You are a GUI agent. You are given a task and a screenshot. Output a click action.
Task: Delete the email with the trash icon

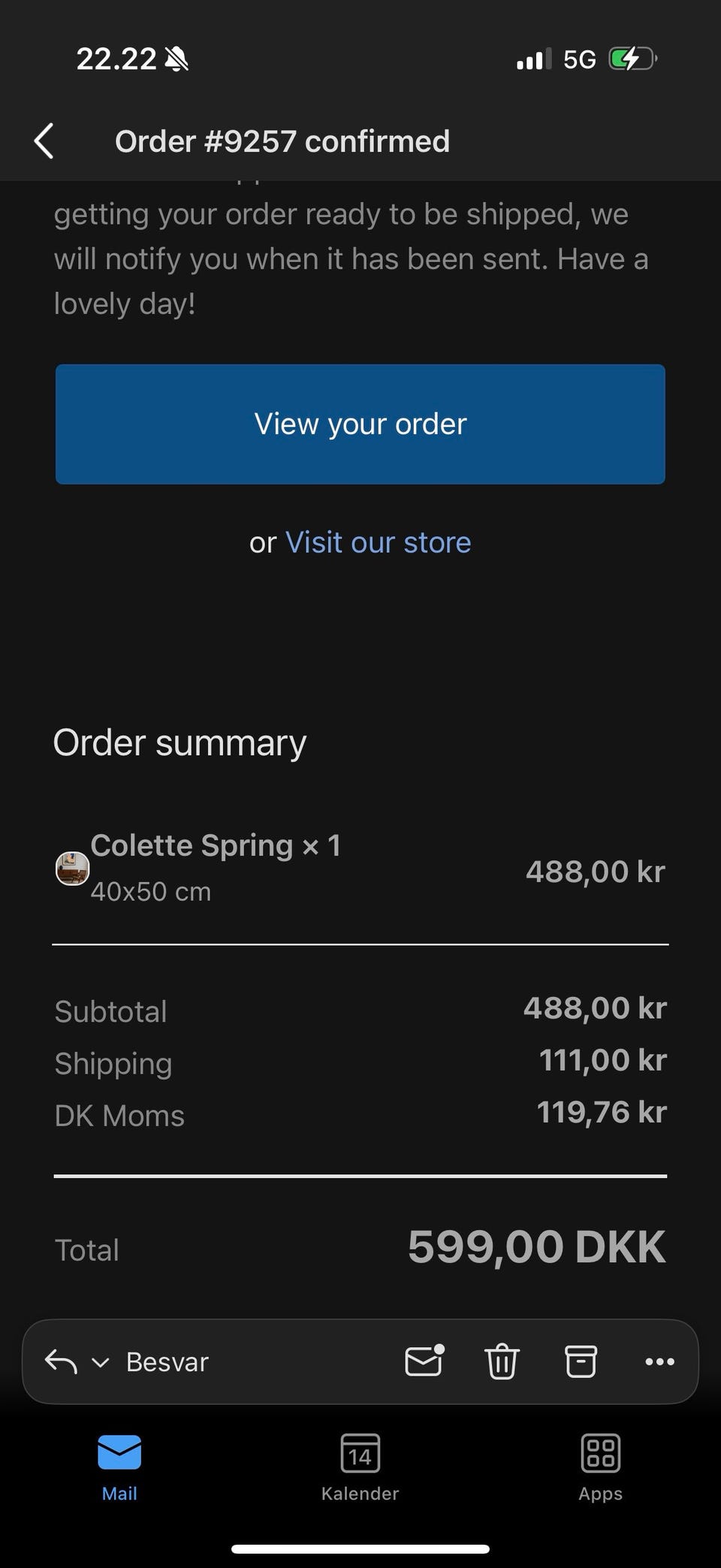point(502,1361)
